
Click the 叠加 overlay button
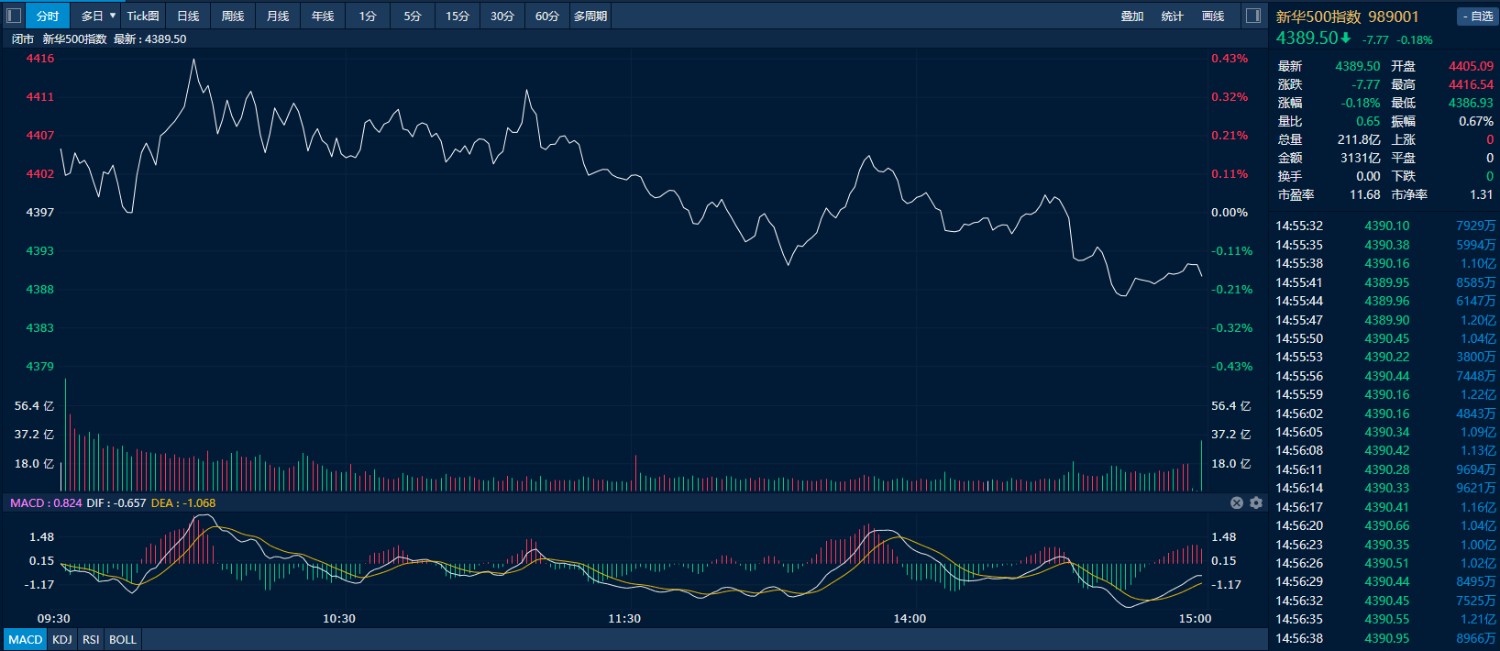[x=1132, y=16]
